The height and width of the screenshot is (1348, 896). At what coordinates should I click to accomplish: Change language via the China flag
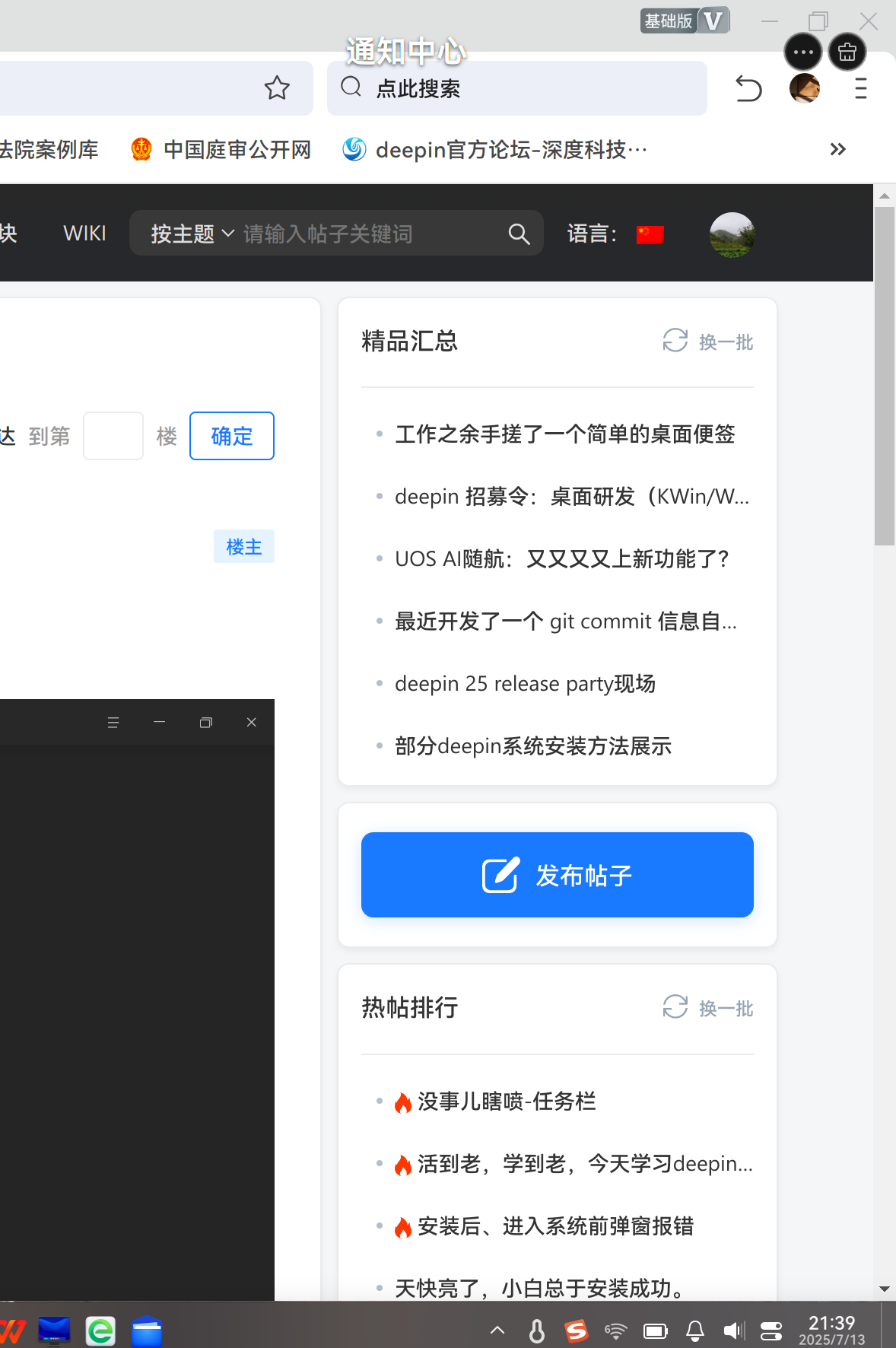tap(650, 234)
